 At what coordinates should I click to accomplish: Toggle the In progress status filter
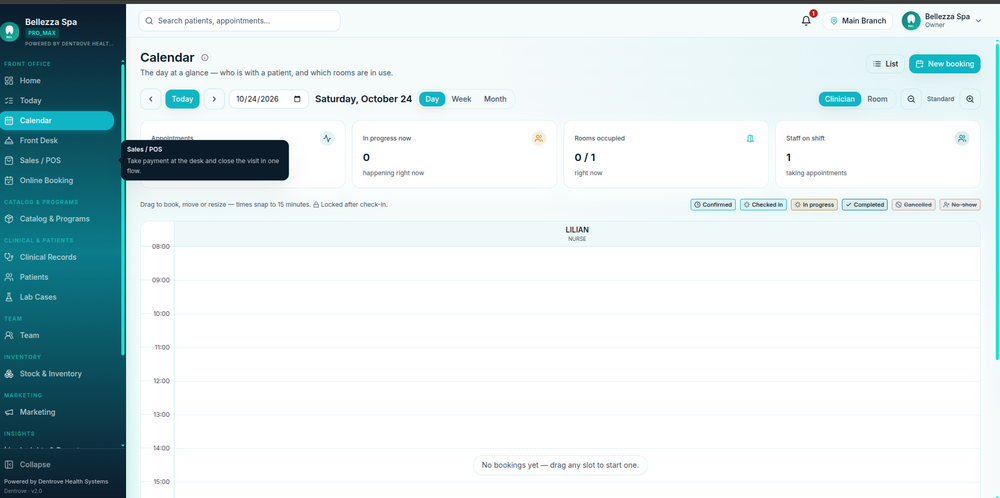click(x=814, y=205)
